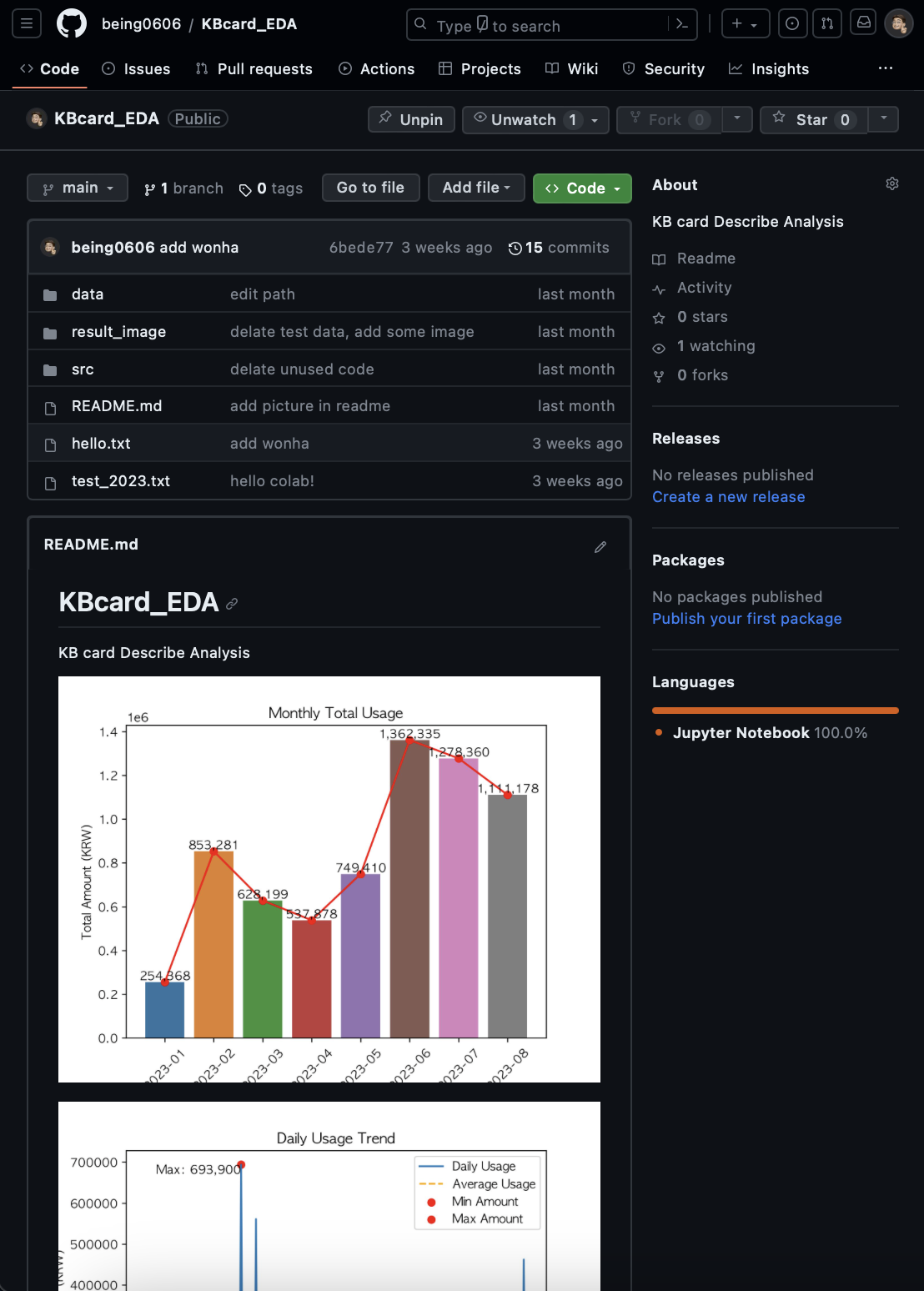Open the notifications inbox icon
The height and width of the screenshot is (1291, 924).
(x=864, y=23)
